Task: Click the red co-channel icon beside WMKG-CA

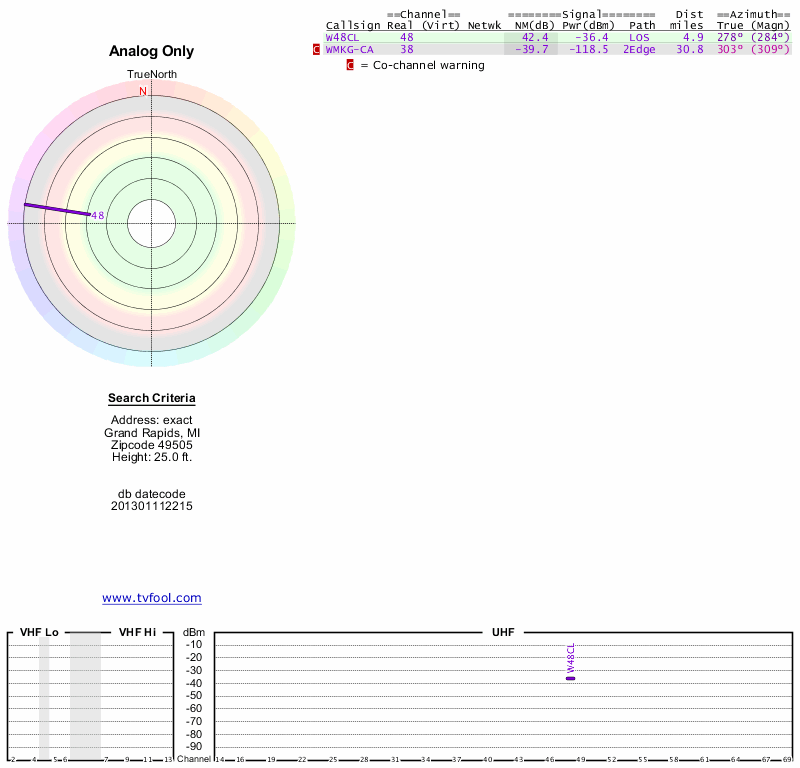Action: [x=317, y=49]
